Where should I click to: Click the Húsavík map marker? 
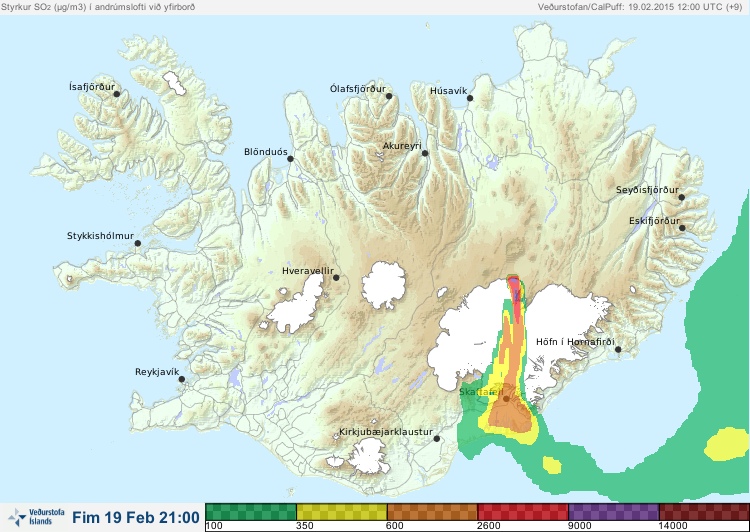pyautogui.click(x=470, y=98)
